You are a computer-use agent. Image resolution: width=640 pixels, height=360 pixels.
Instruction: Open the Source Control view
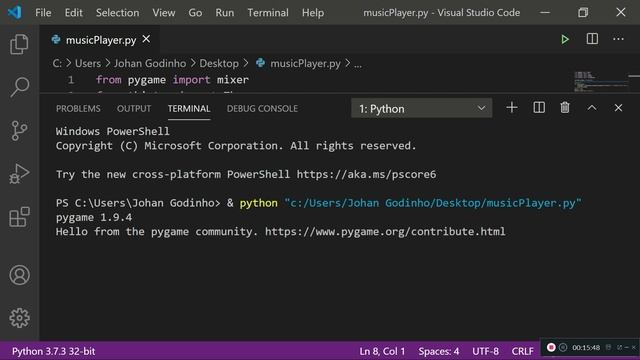[x=19, y=131]
